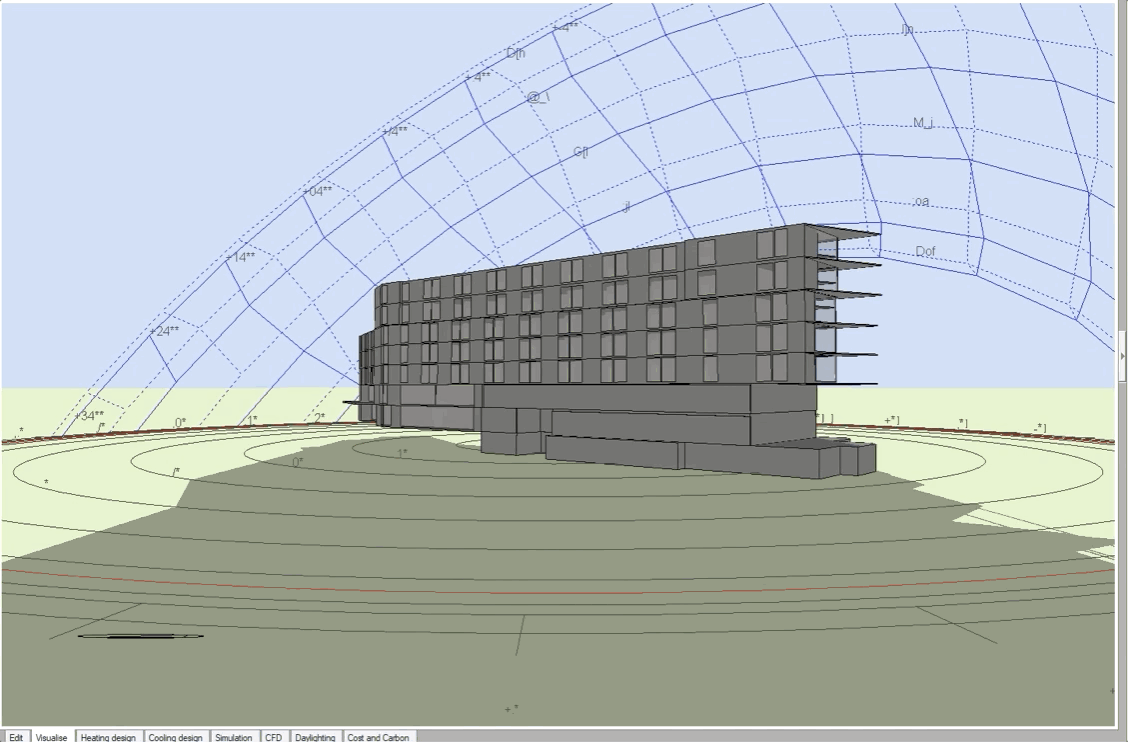This screenshot has width=1128, height=742.
Task: Click the "M_j" sun path label
Action: click(923, 123)
